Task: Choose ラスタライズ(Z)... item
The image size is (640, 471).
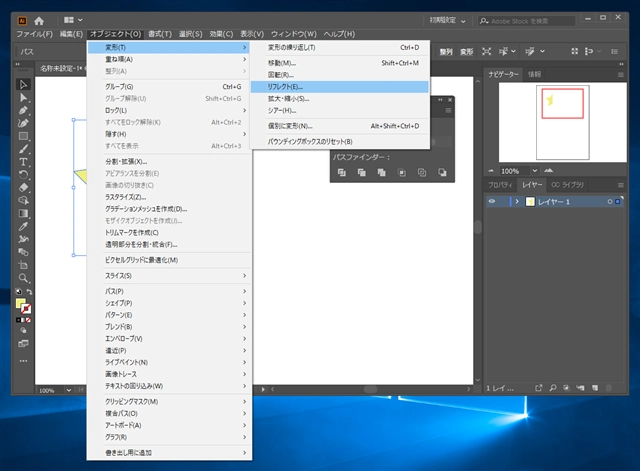Action: point(169,197)
